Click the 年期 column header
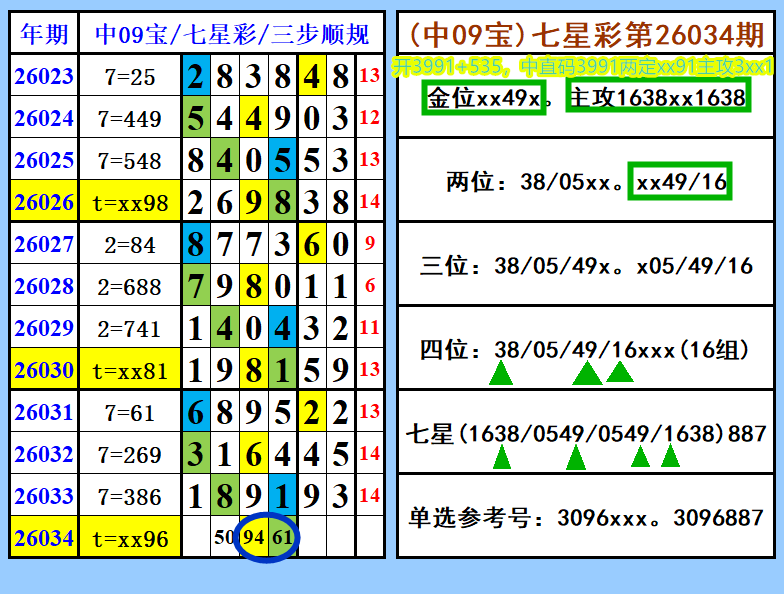Image resolution: width=784 pixels, height=594 pixels. coord(44,35)
